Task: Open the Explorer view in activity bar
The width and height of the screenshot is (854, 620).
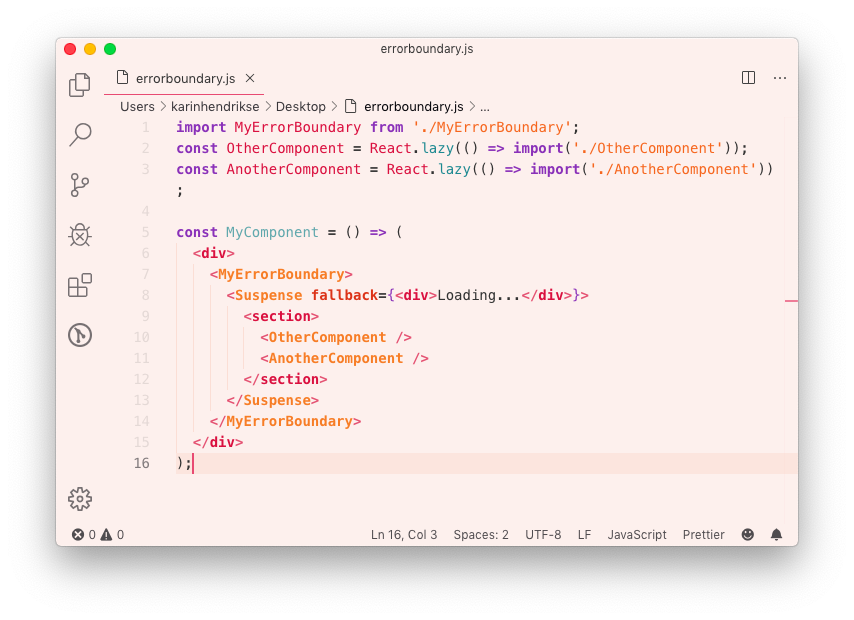Action: tap(80, 85)
